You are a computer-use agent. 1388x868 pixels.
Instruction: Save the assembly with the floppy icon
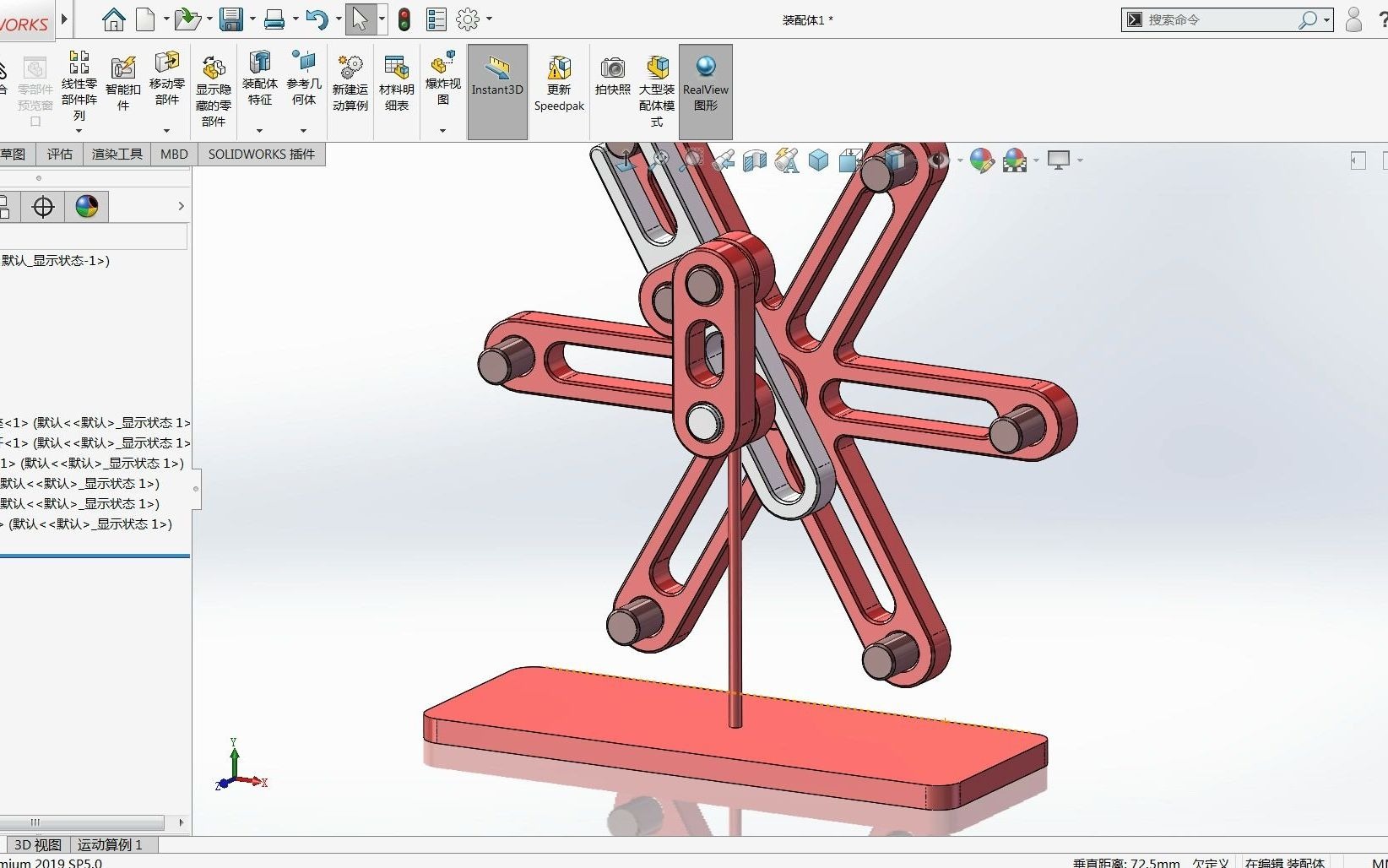coord(230,19)
